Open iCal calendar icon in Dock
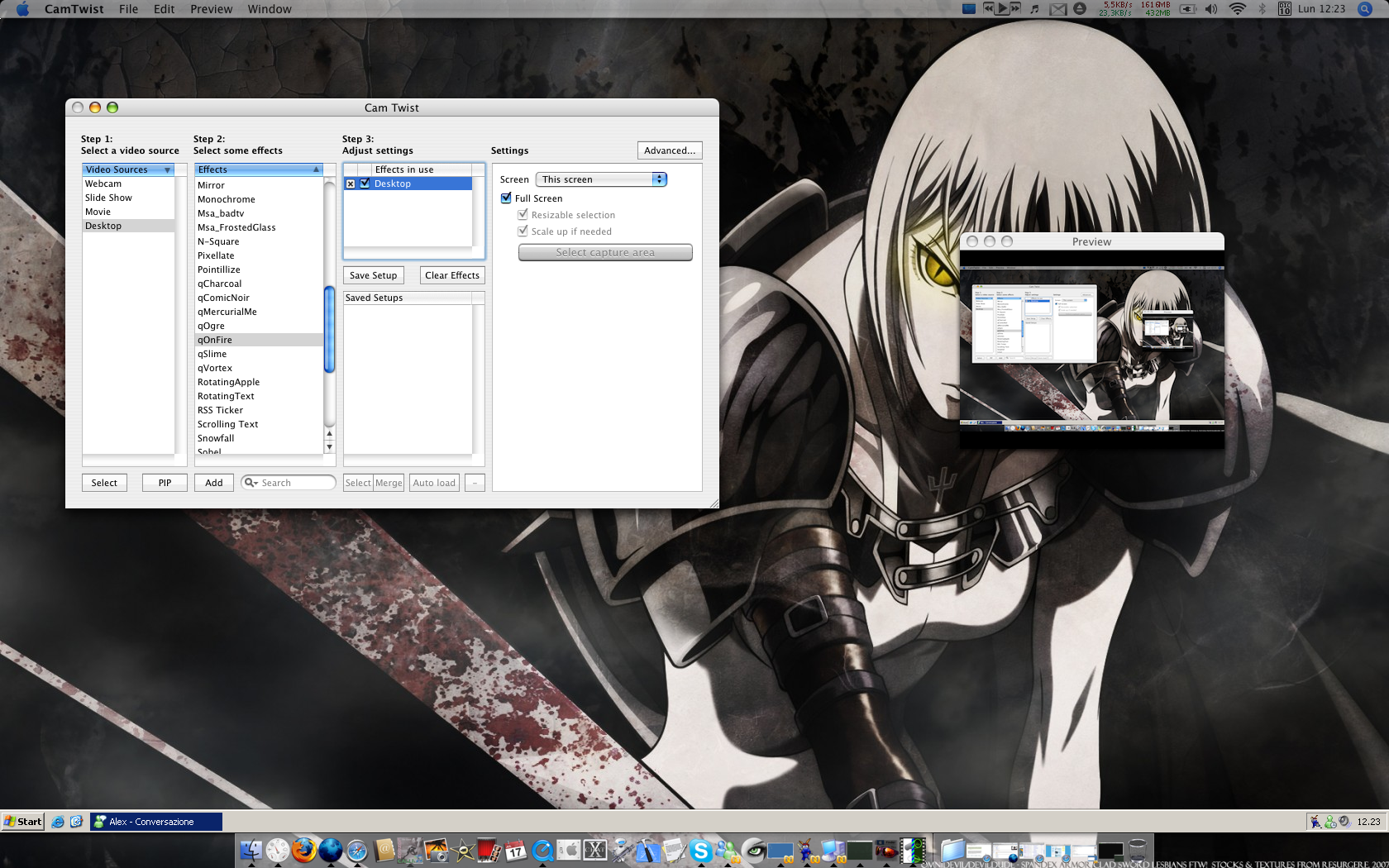1389x868 pixels. coord(516,850)
